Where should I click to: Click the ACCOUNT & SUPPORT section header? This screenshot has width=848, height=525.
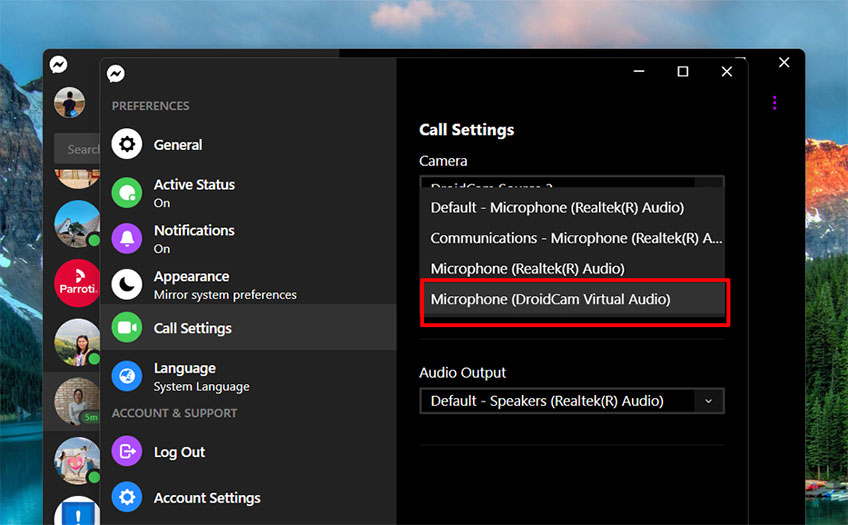tap(174, 413)
